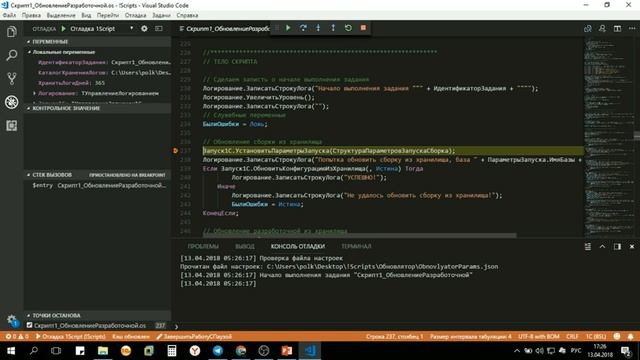Maximize the bottom panel with chevron
Image resolution: width=640 pixels, height=360 pixels.
[x=602, y=247]
